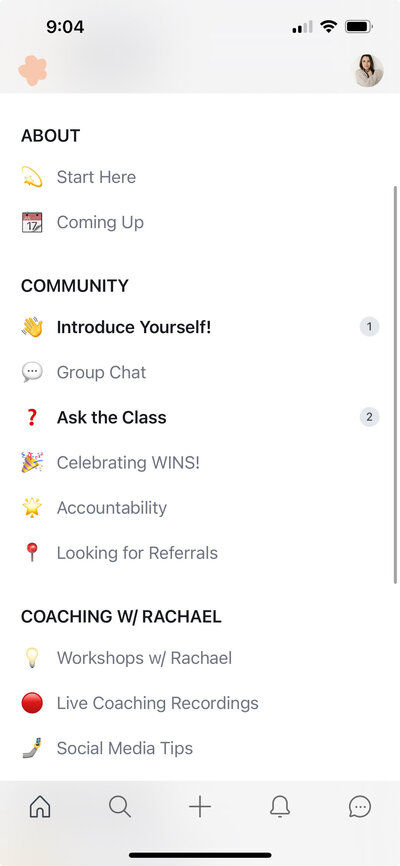
Task: Open the messages chat bubble icon
Action: 360,807
